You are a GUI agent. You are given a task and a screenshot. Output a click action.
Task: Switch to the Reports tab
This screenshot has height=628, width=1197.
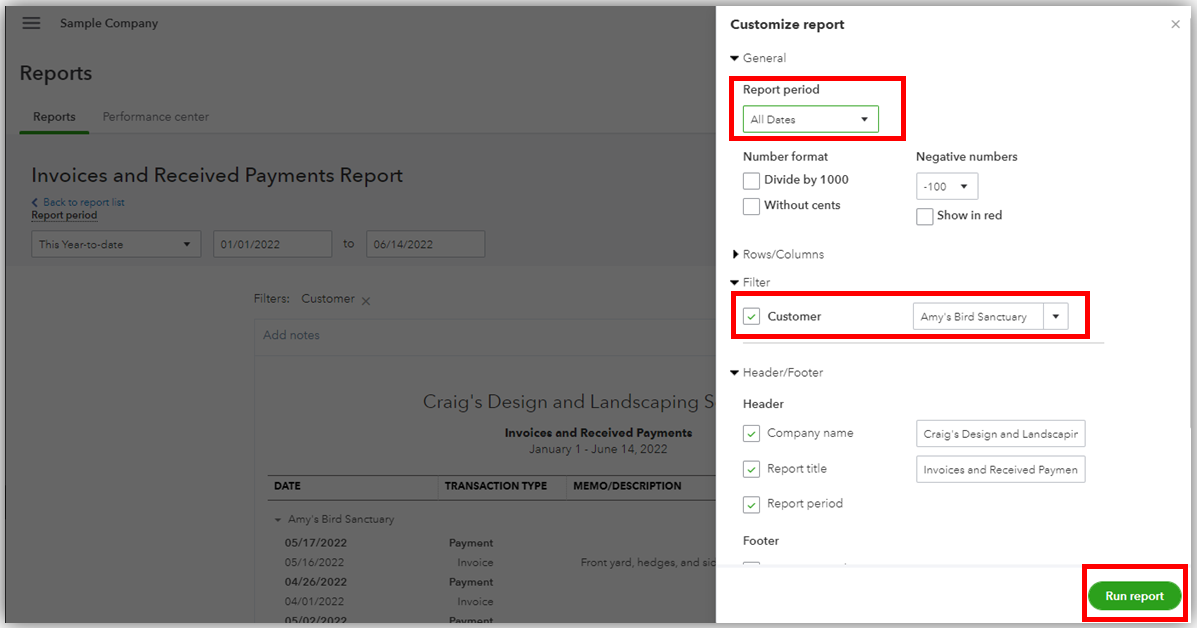pos(54,117)
